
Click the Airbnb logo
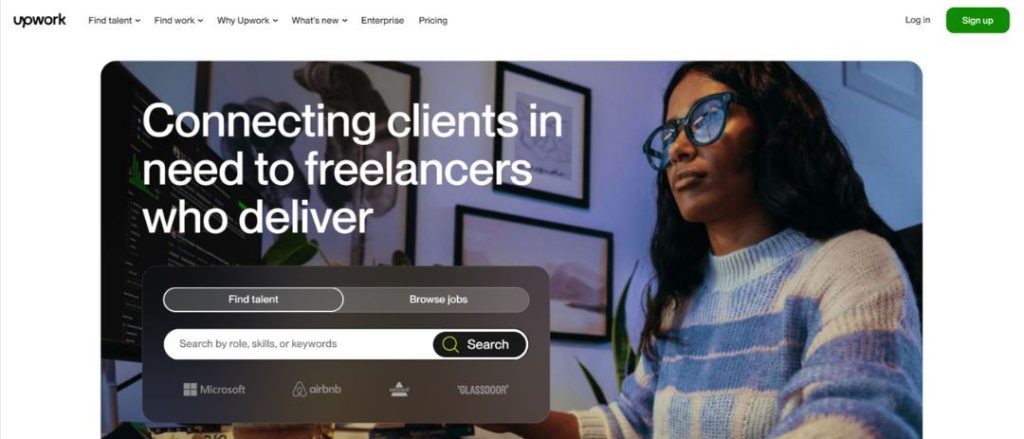click(317, 389)
